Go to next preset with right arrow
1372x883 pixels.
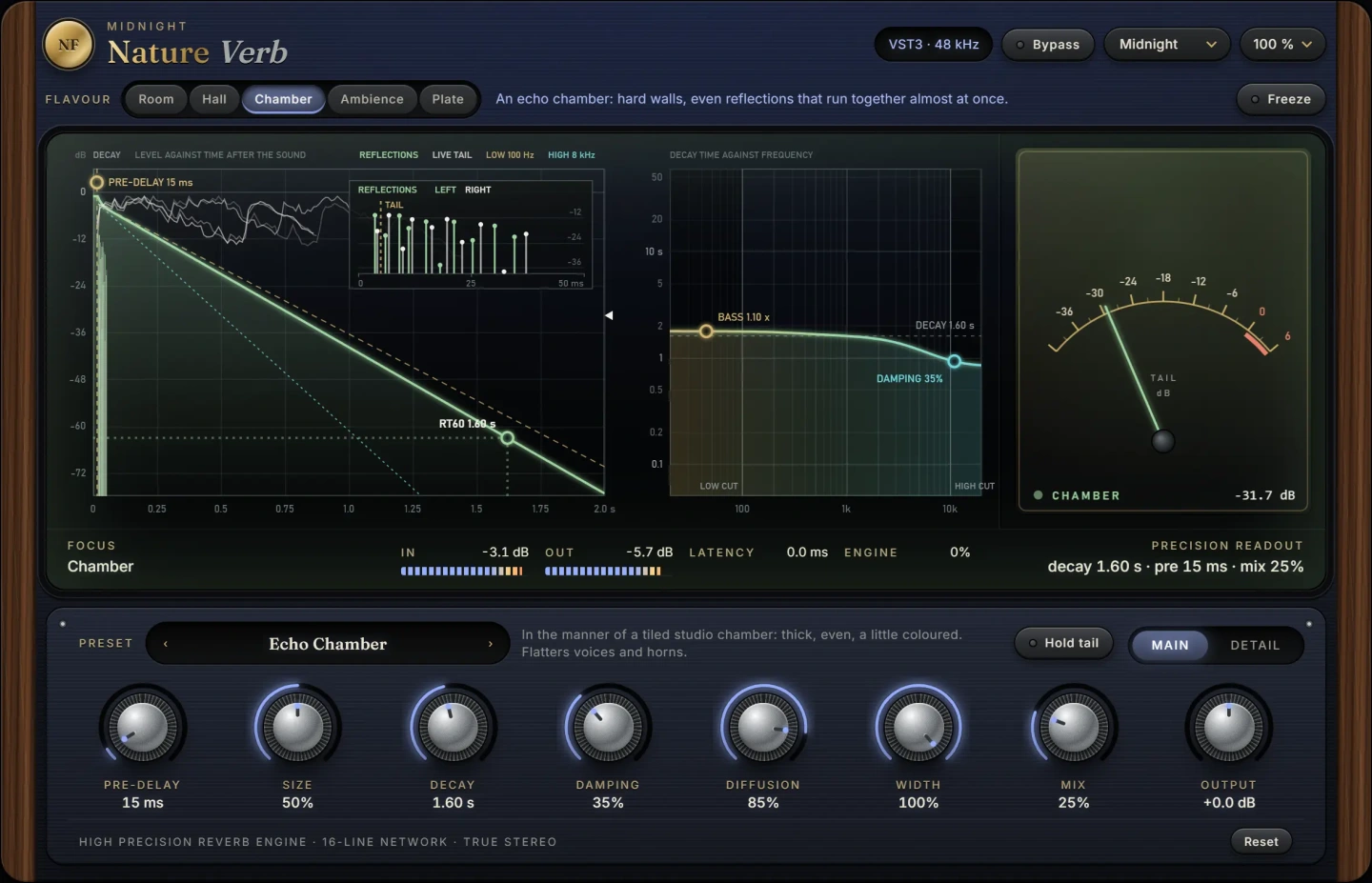[x=491, y=644]
